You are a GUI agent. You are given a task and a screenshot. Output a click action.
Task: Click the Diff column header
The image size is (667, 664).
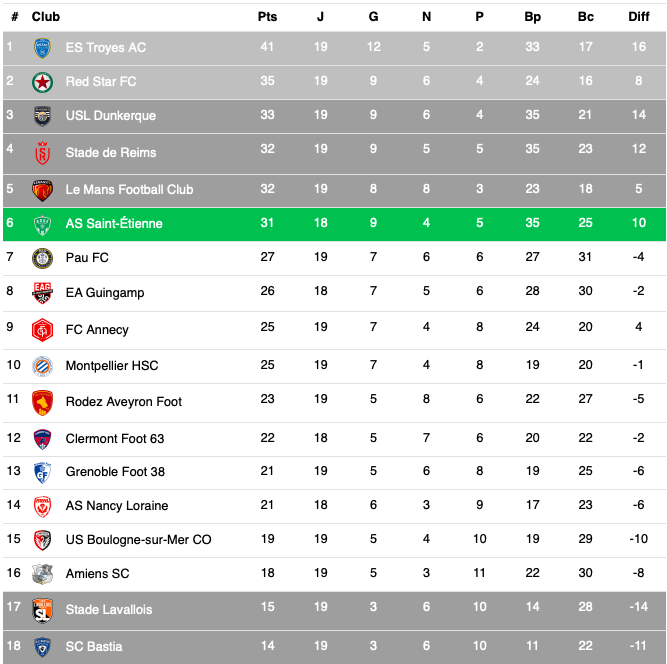(638, 17)
